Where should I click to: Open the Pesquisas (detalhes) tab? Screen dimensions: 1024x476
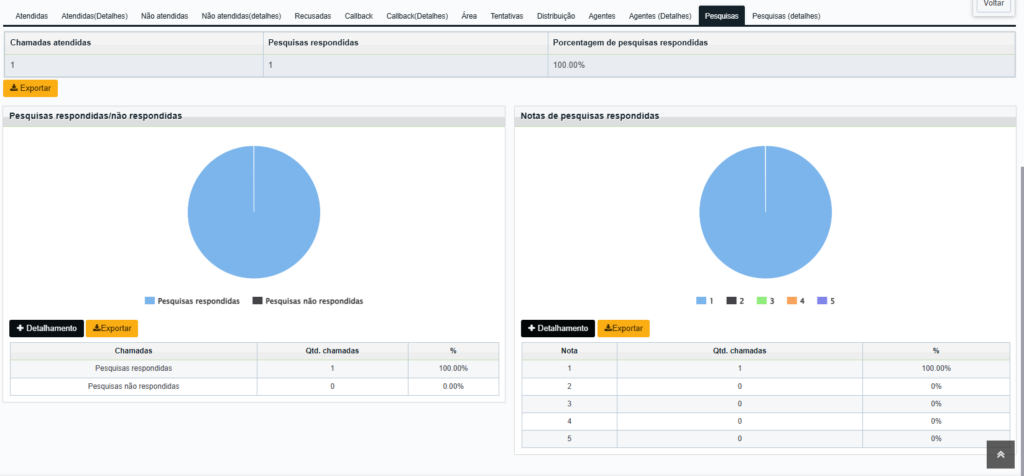click(x=786, y=16)
